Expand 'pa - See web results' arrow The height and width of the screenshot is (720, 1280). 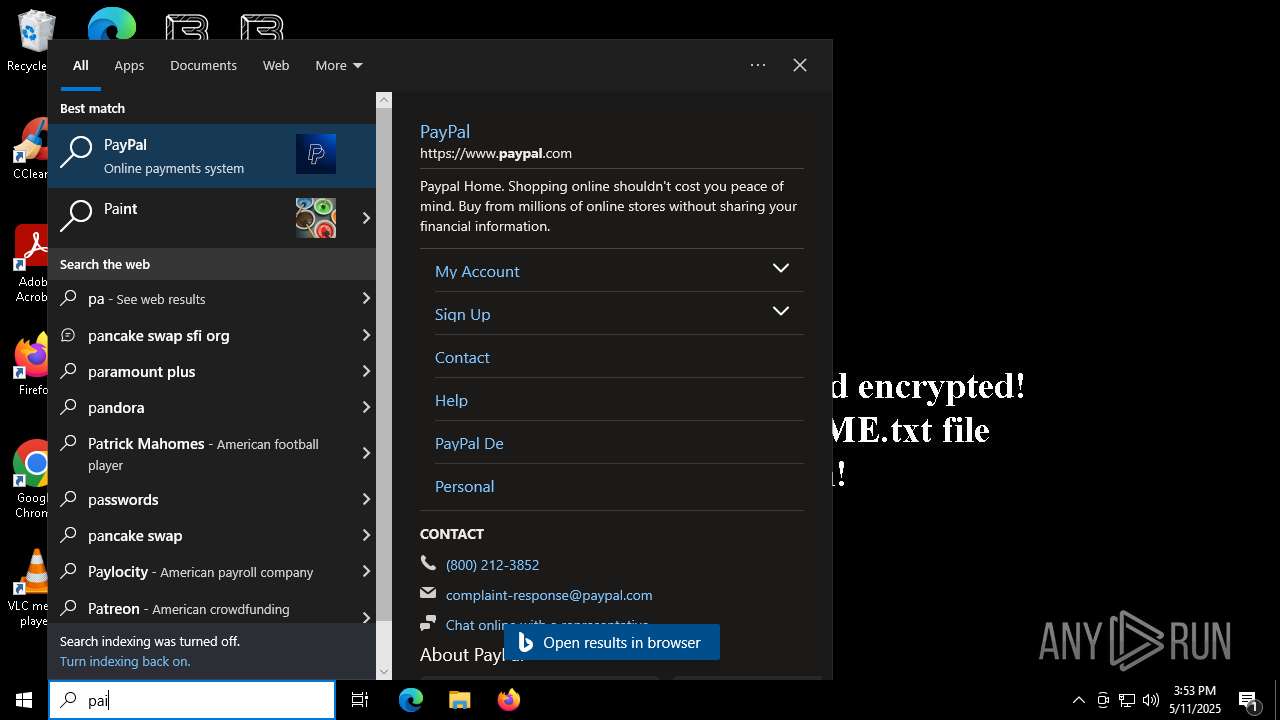coord(366,298)
